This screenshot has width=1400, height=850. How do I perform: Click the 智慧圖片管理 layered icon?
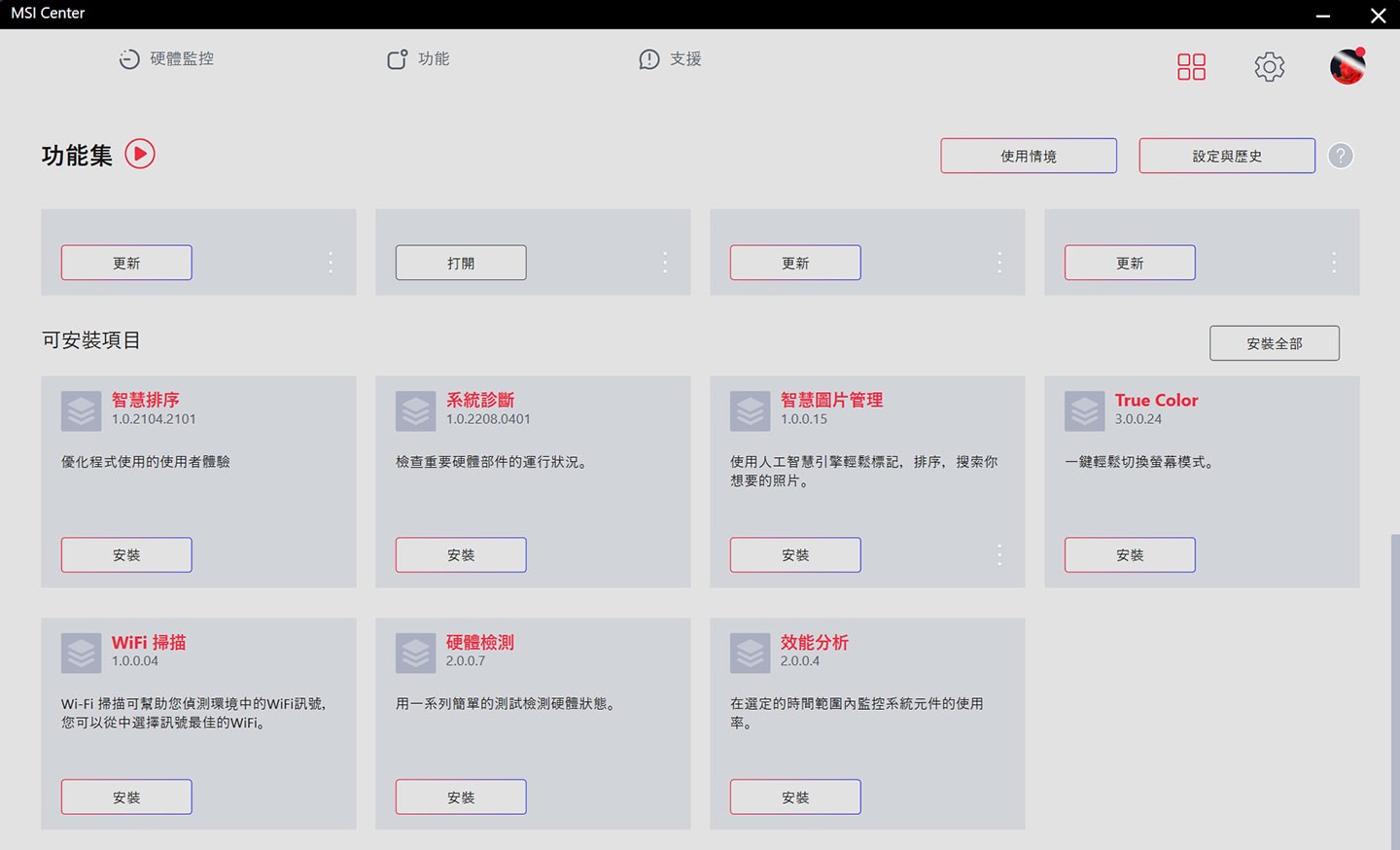[751, 411]
